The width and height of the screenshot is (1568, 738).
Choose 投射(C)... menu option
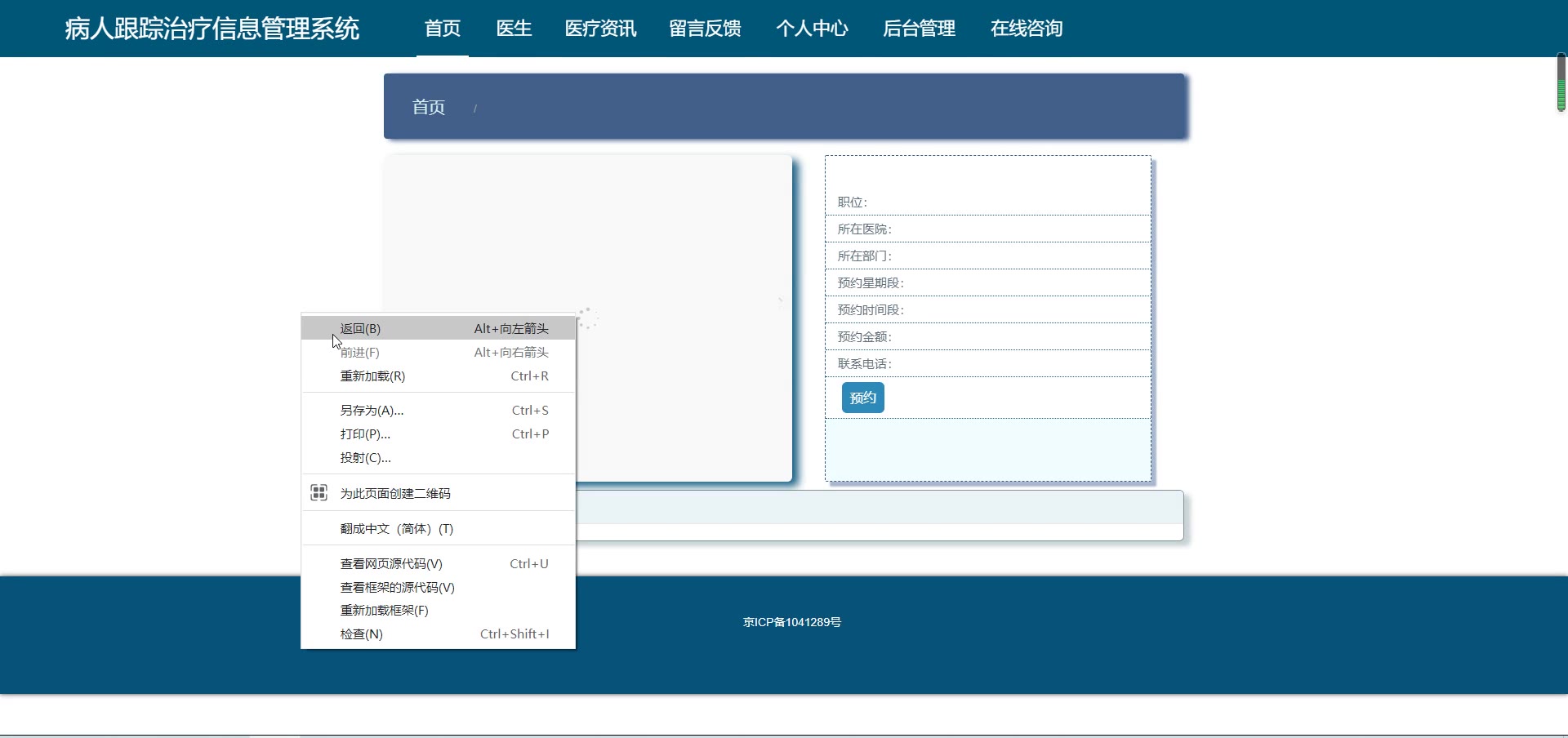point(365,458)
